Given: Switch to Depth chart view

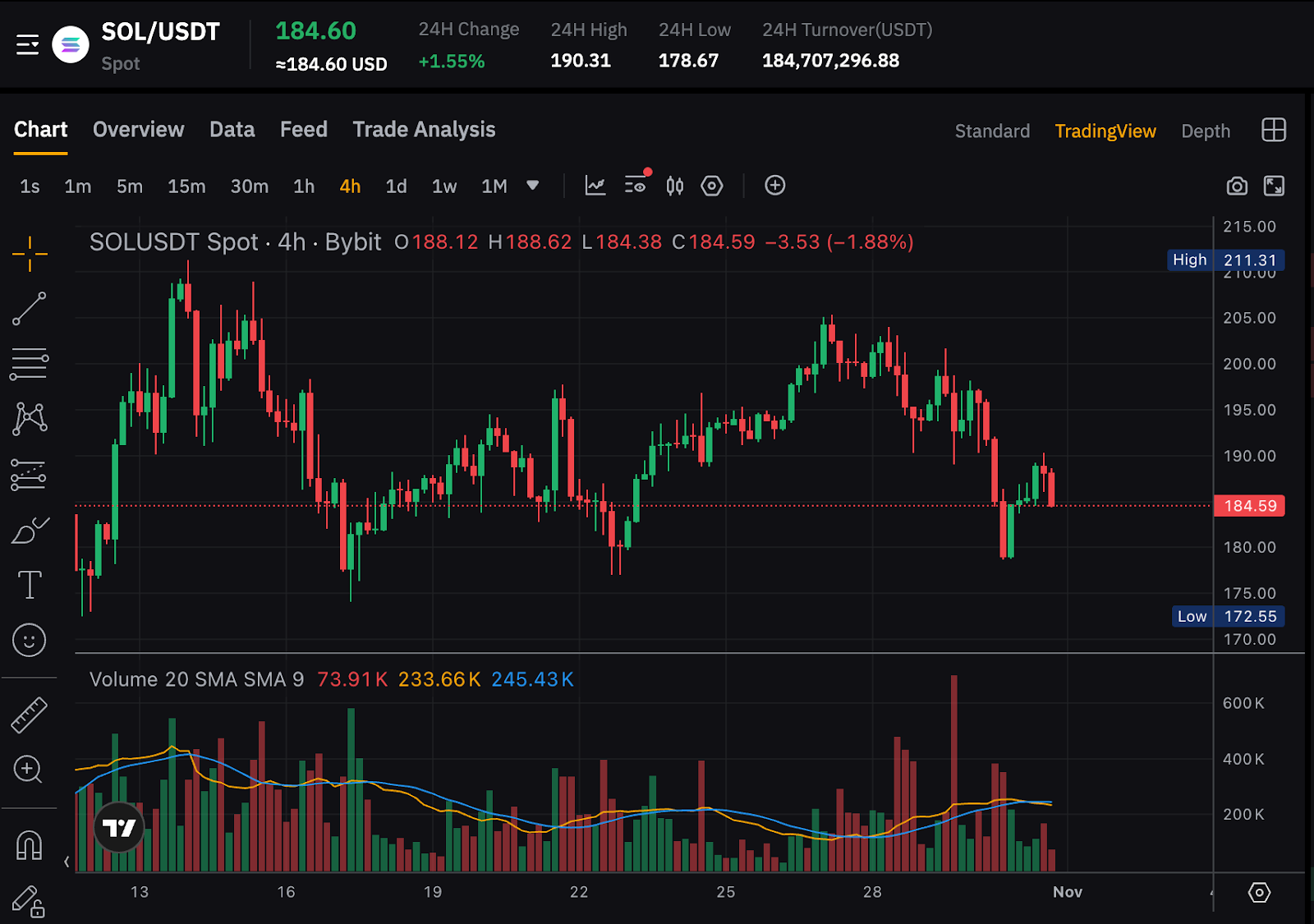Looking at the screenshot, I should (x=1206, y=131).
